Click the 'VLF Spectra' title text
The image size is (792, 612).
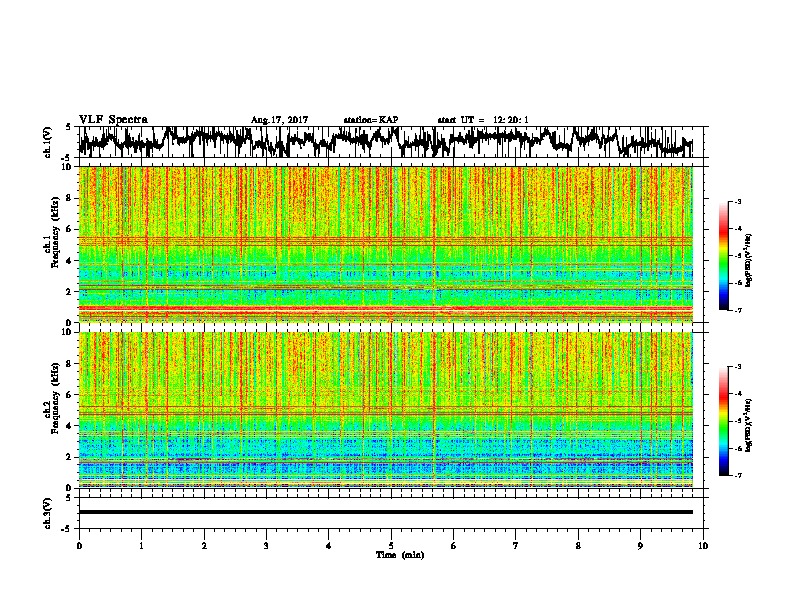pyautogui.click(x=113, y=120)
